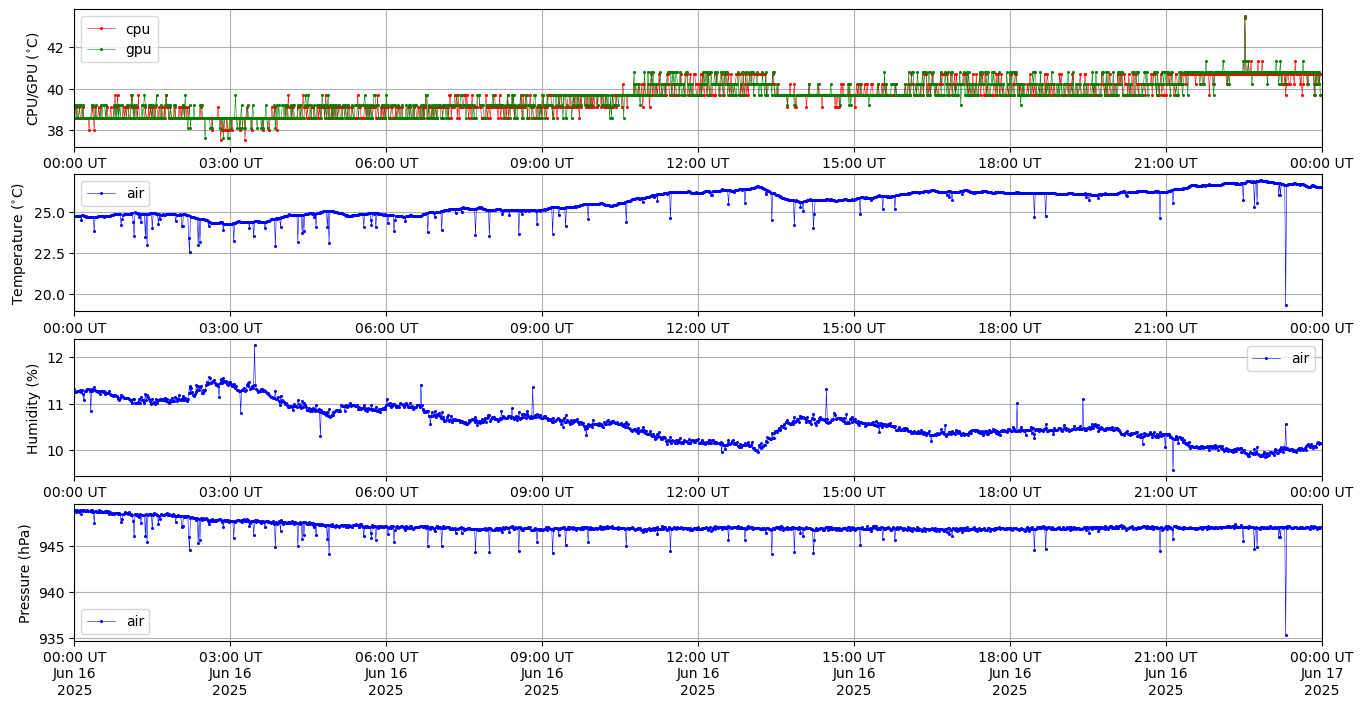Screen dimensions: 1363x707
Task: Click the lowest outlier point in Pressure plot
Action: coord(1286,635)
